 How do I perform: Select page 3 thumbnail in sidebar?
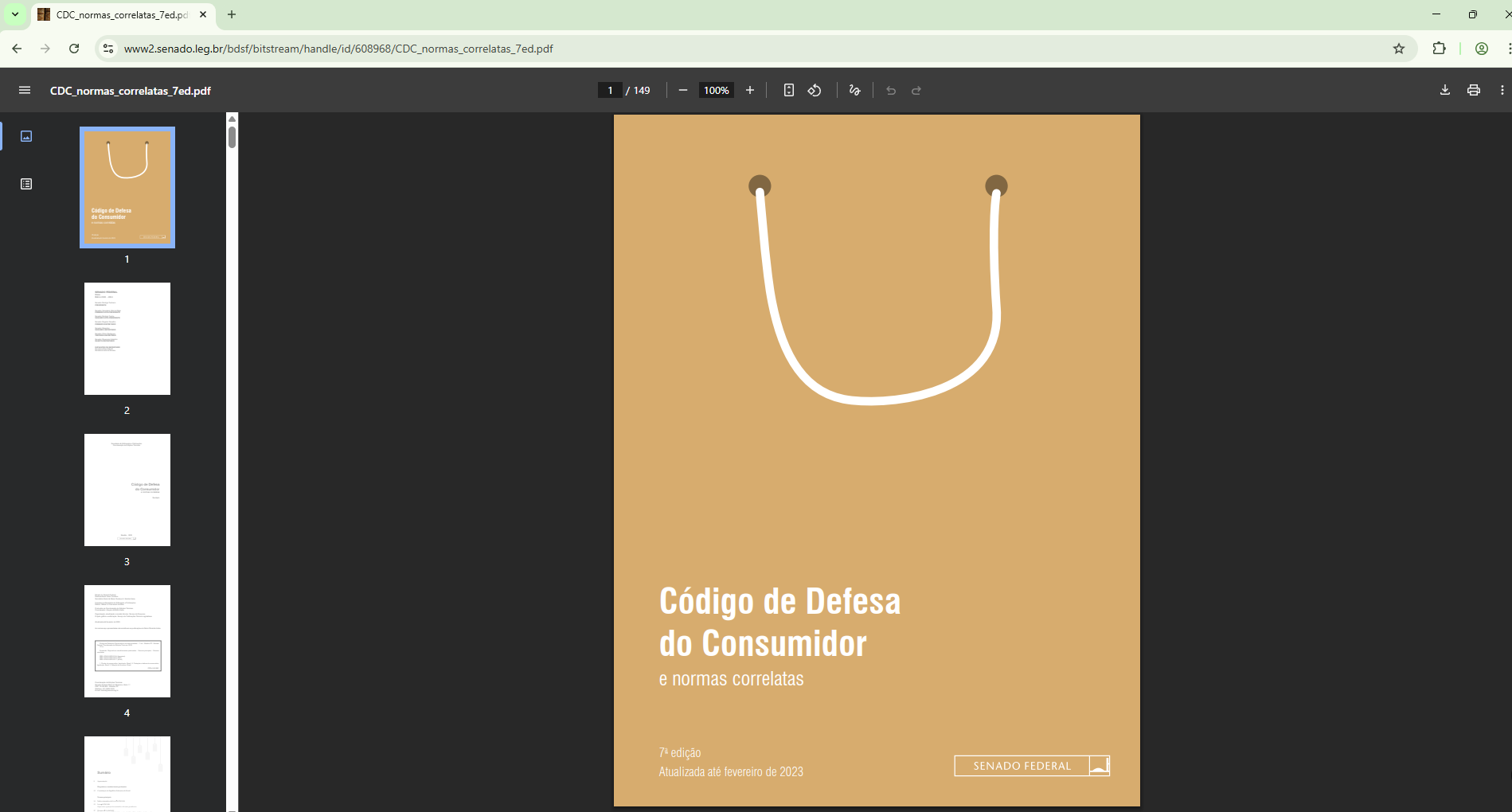click(x=127, y=490)
